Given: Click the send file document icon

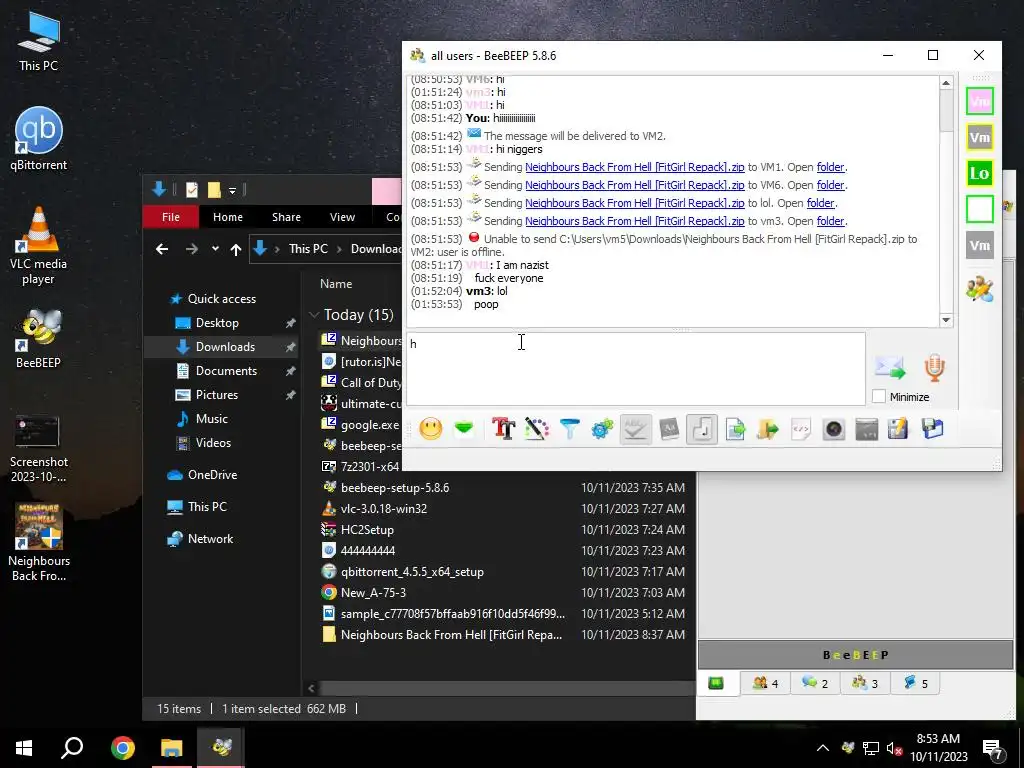Looking at the screenshot, I should point(735,429).
